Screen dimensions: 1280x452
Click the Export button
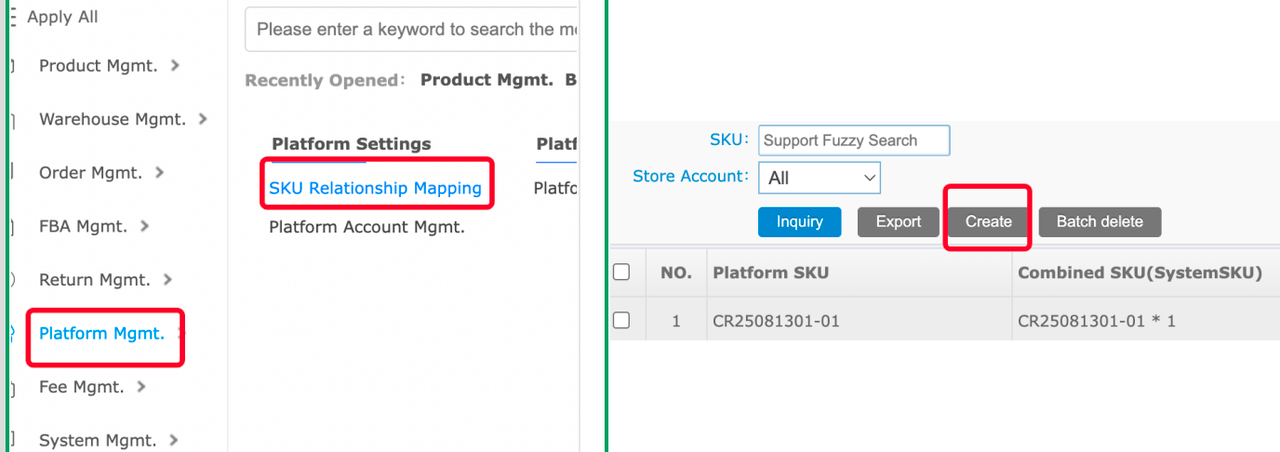898,222
